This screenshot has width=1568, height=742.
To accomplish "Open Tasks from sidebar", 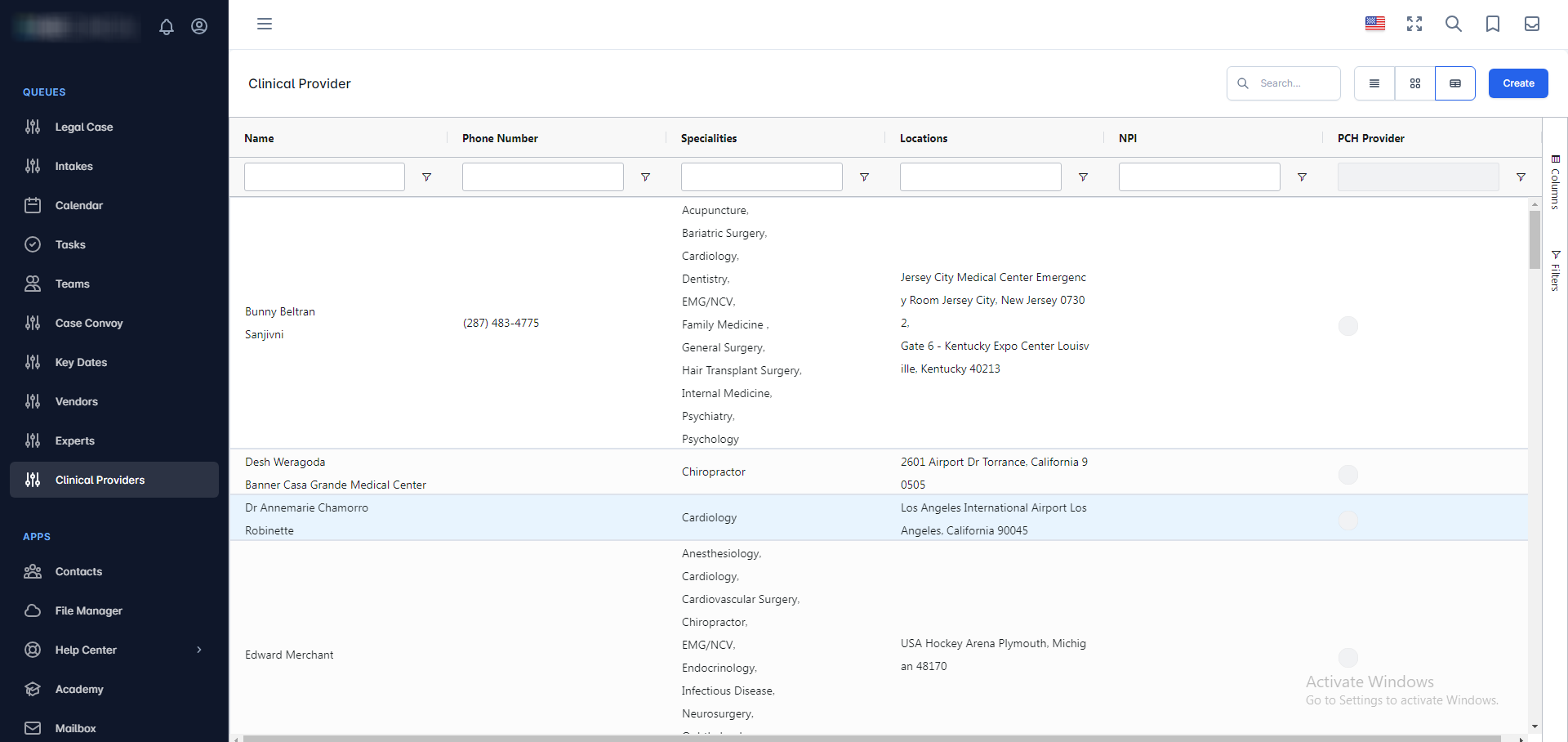I will tap(114, 244).
